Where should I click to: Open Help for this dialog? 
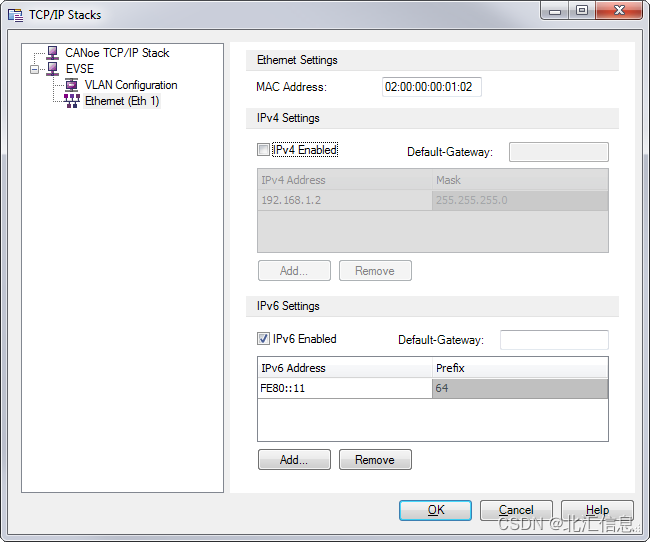tap(597, 510)
